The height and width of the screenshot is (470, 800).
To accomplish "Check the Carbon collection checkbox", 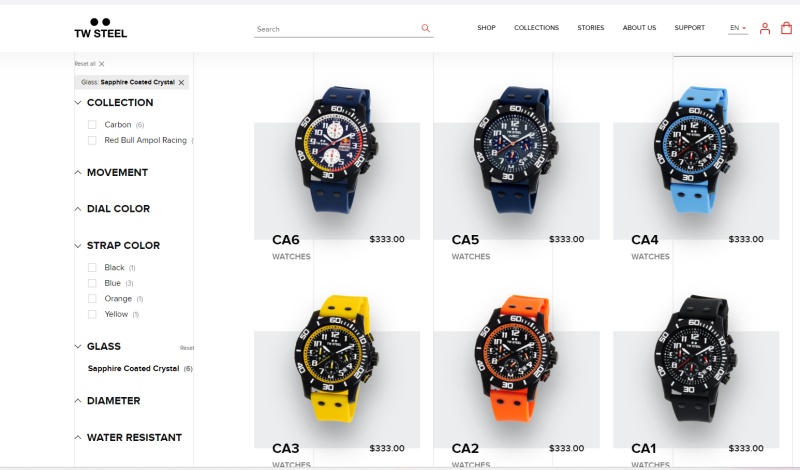I will tap(92, 125).
